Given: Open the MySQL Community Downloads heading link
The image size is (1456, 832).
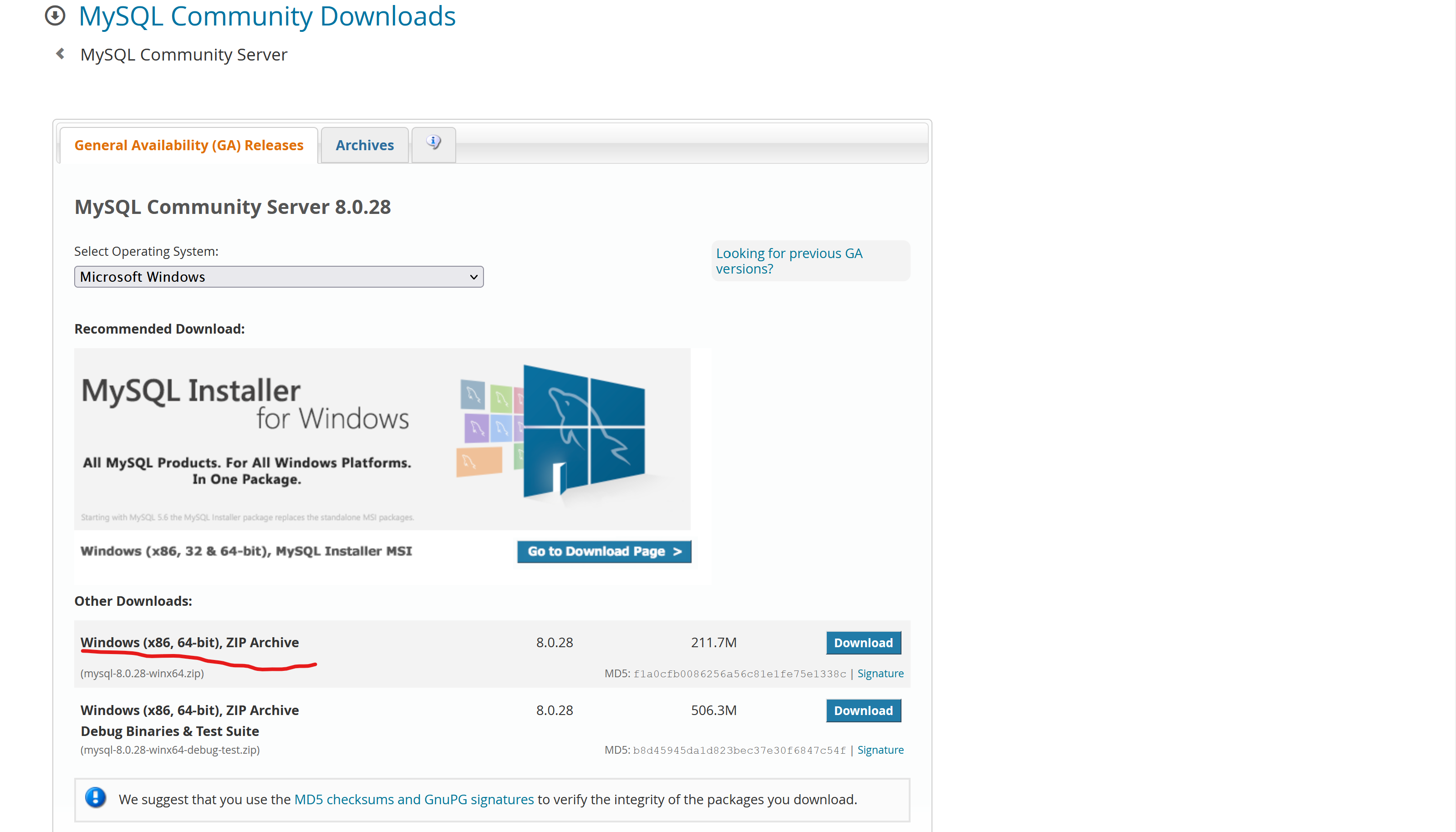Looking at the screenshot, I should click(x=267, y=16).
